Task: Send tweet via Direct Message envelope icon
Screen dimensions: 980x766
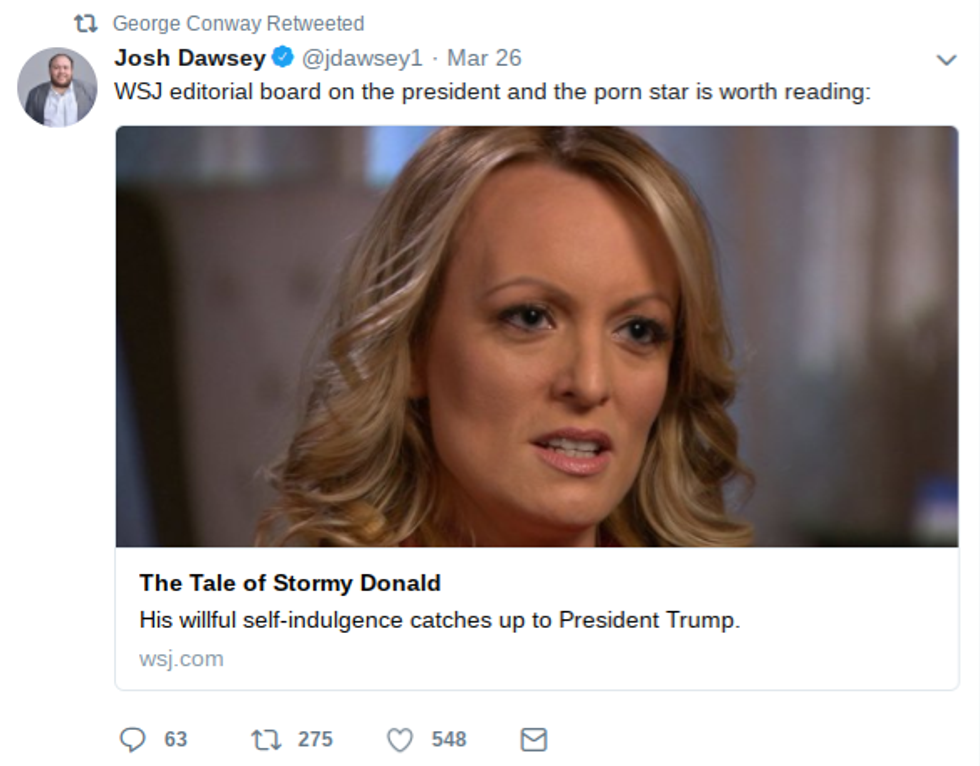Action: (x=534, y=739)
